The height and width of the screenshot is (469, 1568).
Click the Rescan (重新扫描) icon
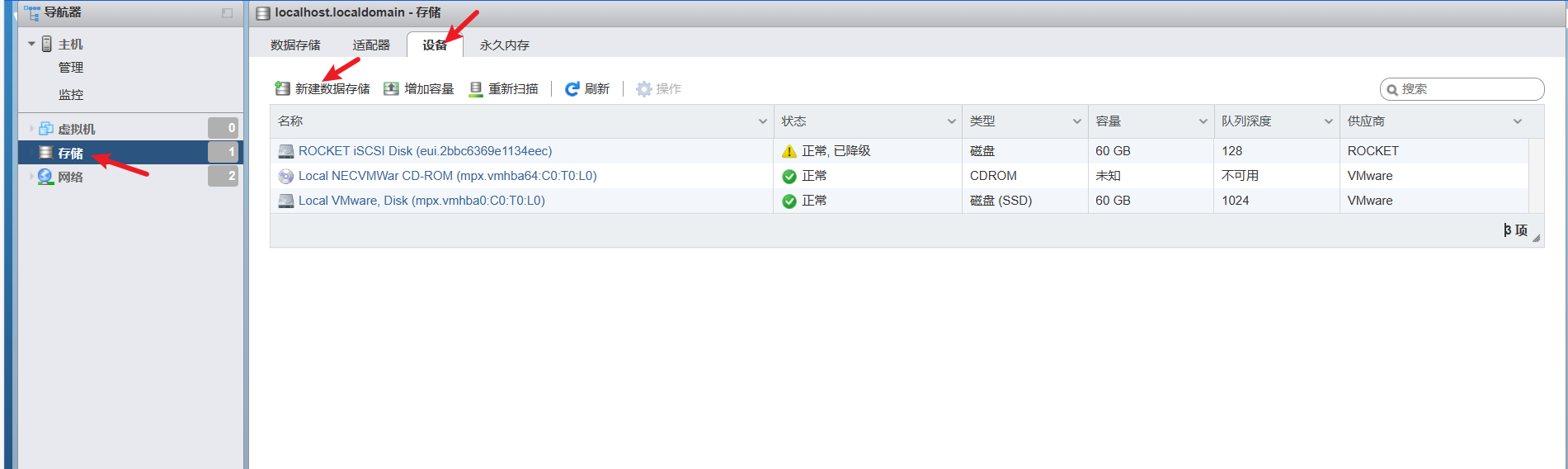[476, 88]
